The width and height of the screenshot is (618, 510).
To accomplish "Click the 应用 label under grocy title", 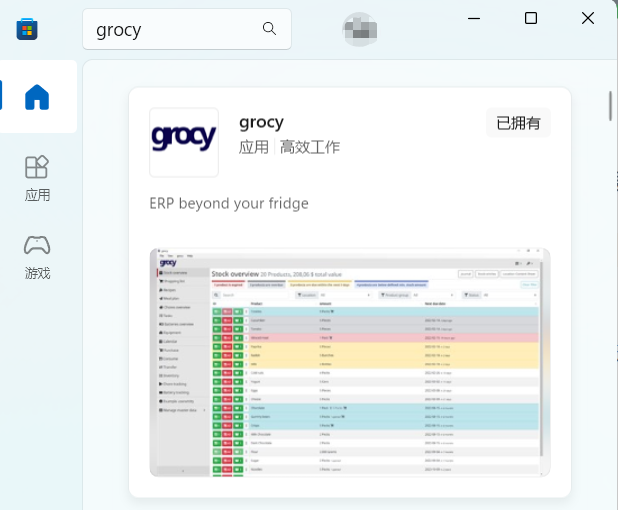I will pyautogui.click(x=253, y=147).
